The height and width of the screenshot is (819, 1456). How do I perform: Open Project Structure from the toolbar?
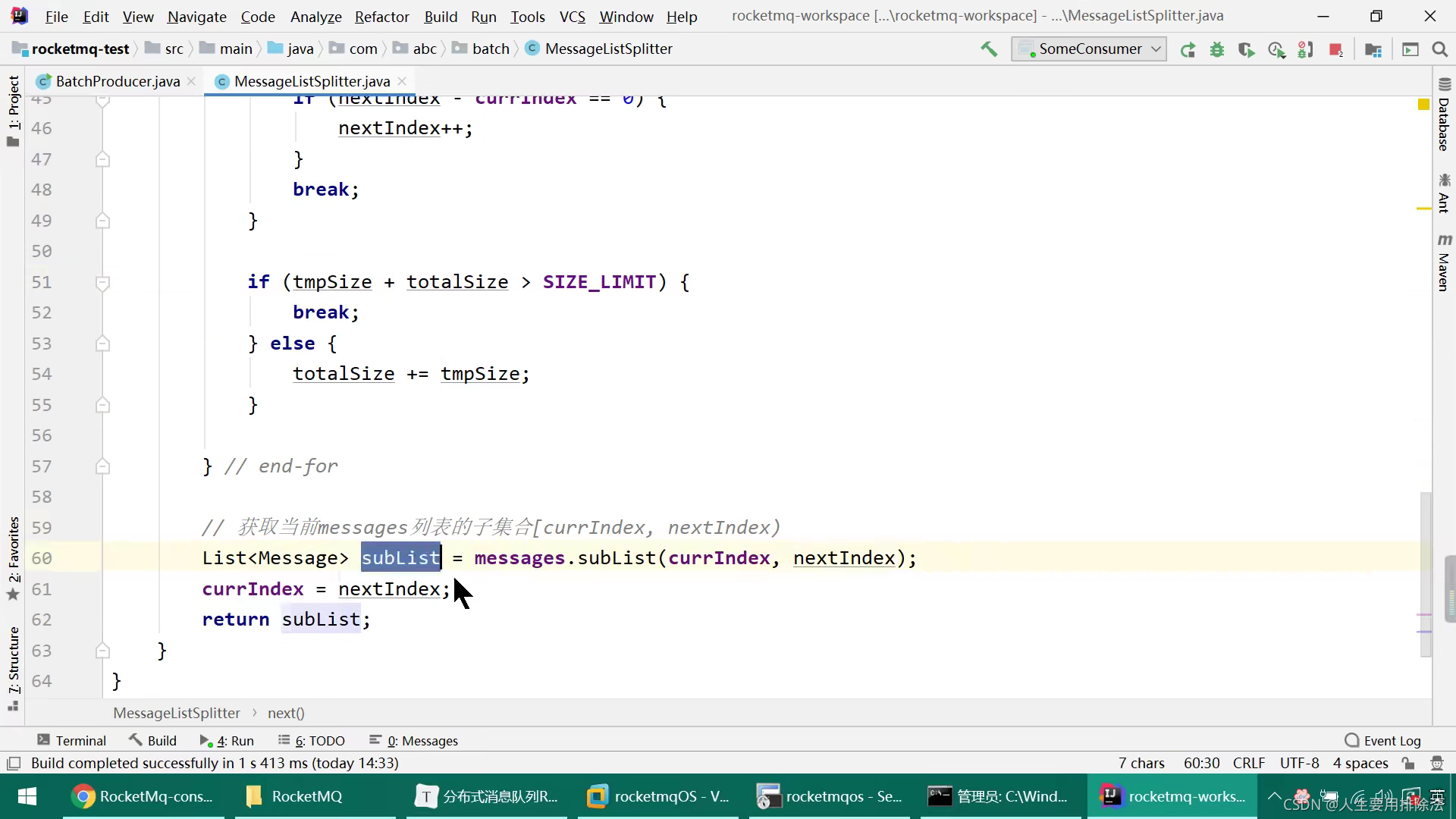point(1373,50)
